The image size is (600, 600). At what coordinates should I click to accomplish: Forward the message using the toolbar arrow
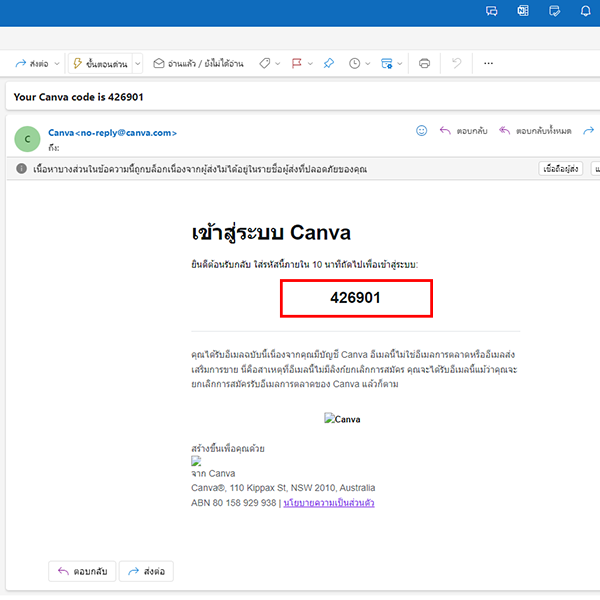(32, 64)
